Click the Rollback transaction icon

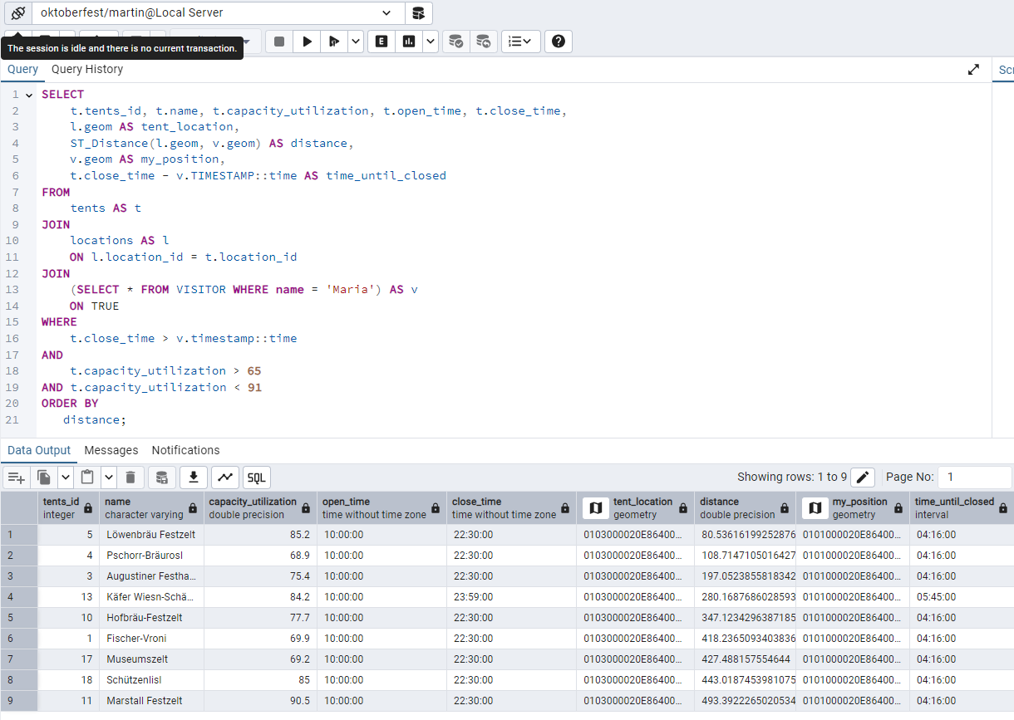click(x=483, y=41)
